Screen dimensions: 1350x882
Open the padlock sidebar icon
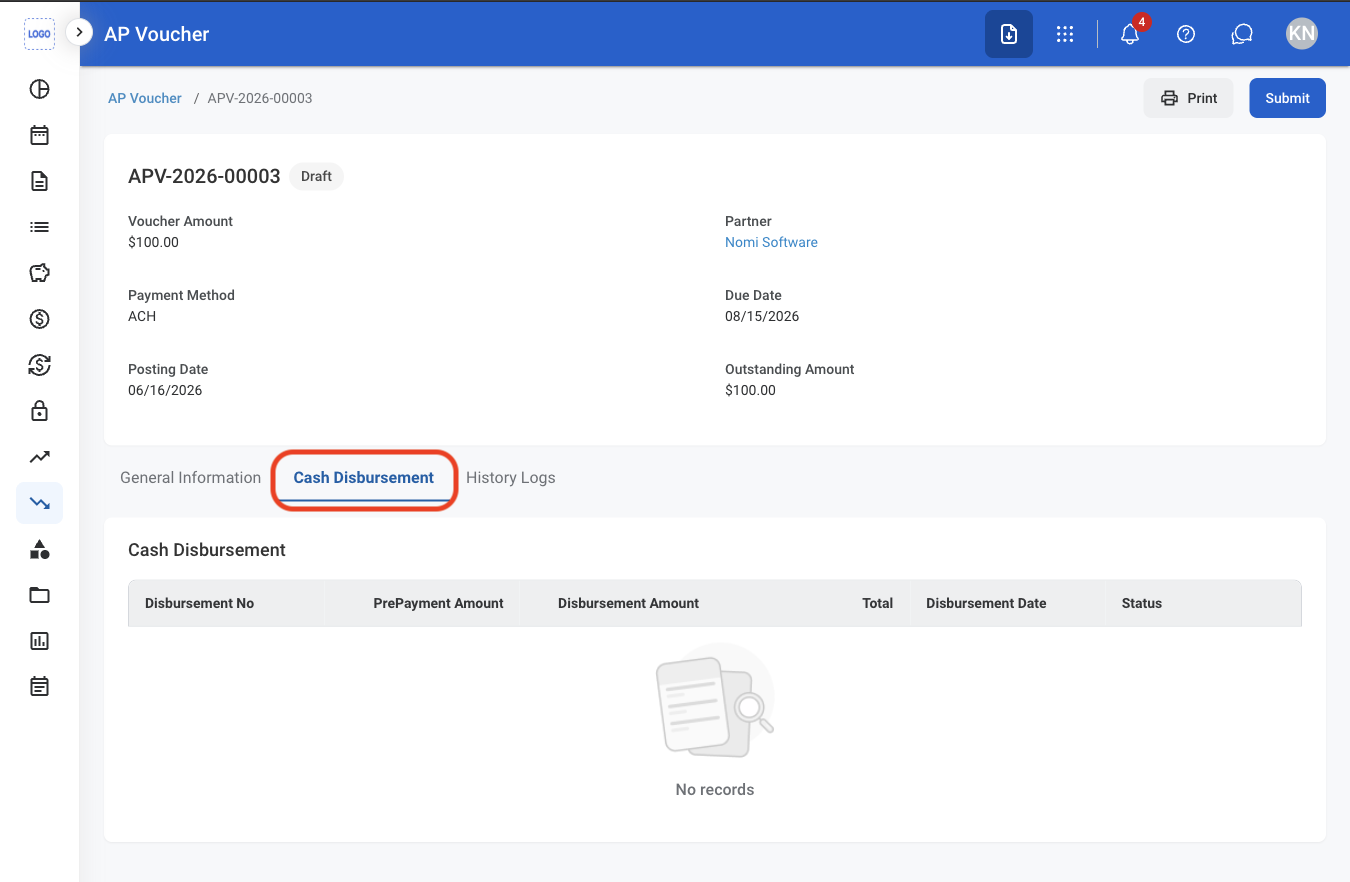(x=39, y=411)
